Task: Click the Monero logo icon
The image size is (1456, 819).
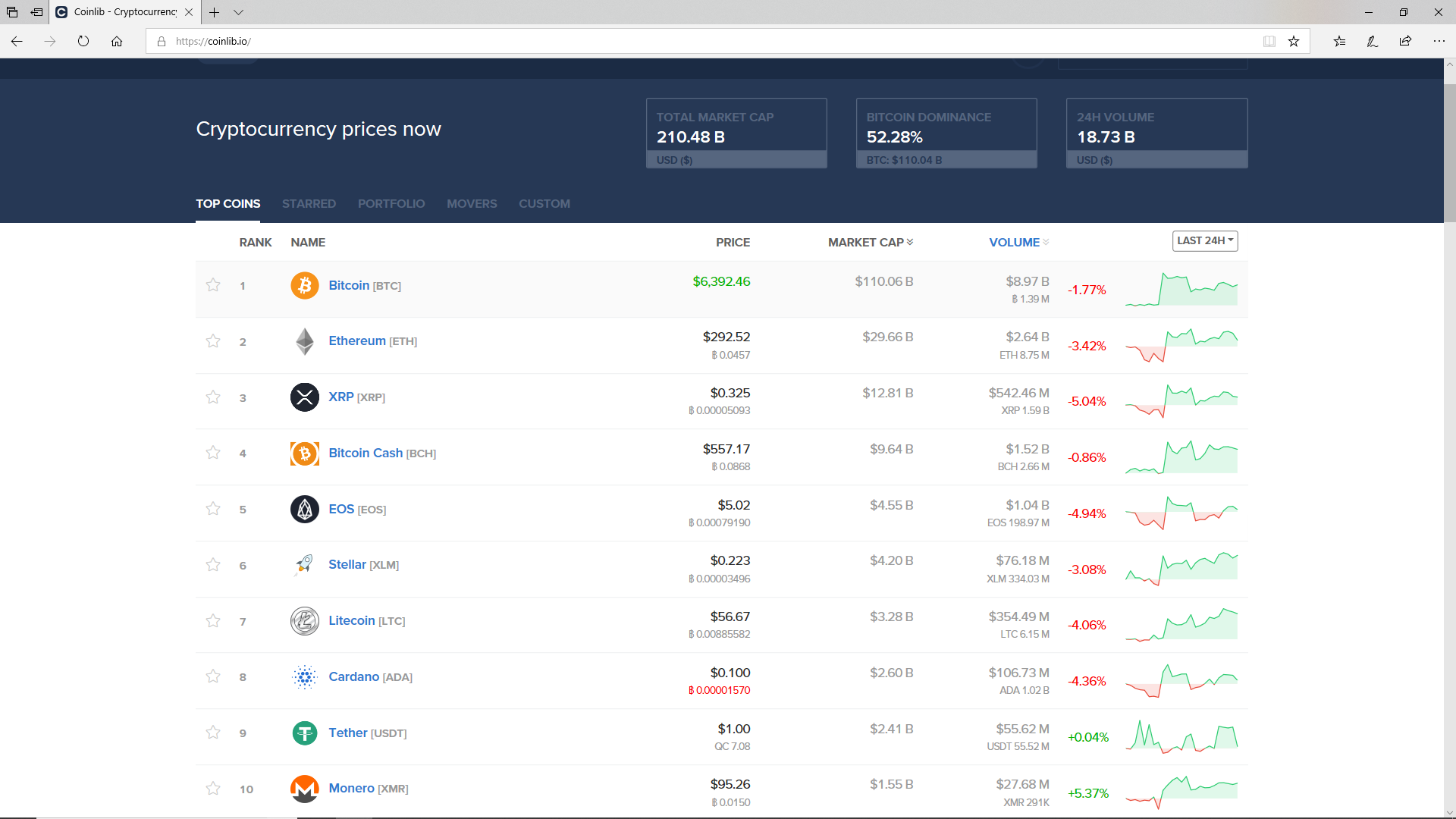Action: pos(304,789)
